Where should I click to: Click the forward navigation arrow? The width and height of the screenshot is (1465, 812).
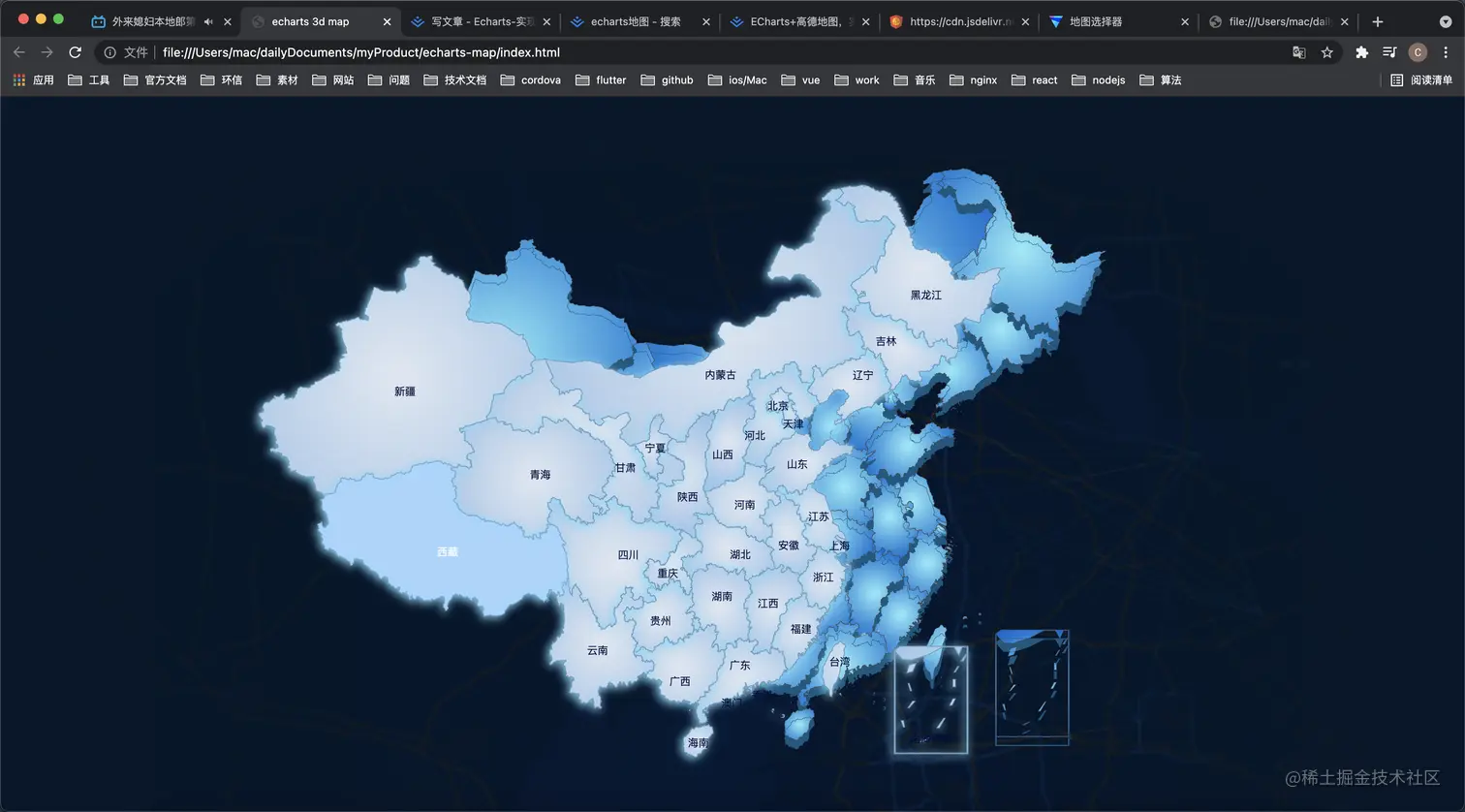(47, 52)
